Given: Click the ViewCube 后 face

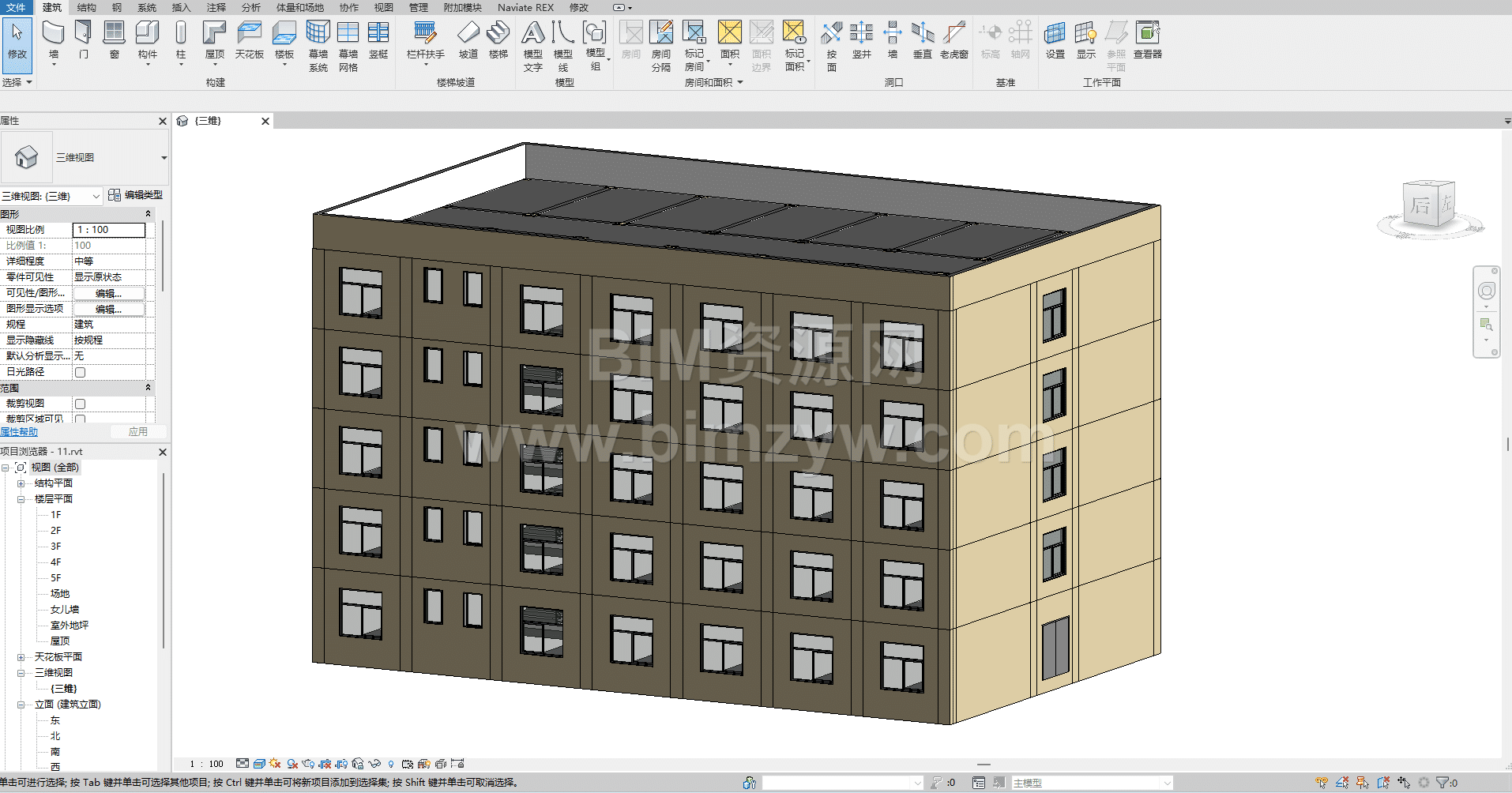Looking at the screenshot, I should coord(1420,206).
